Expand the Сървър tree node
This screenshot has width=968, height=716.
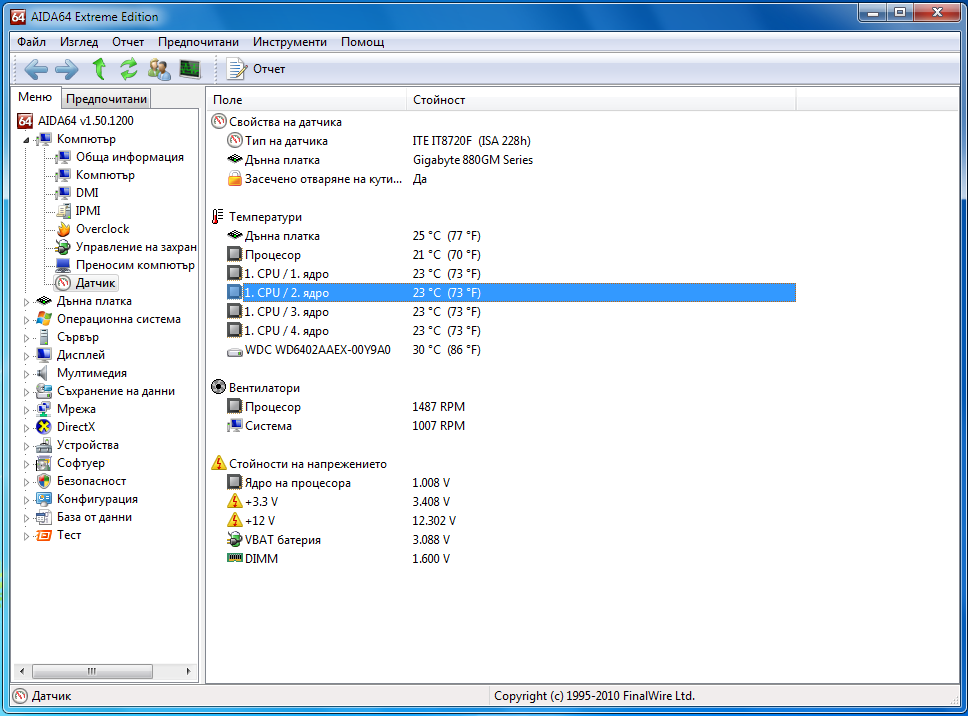coord(27,338)
